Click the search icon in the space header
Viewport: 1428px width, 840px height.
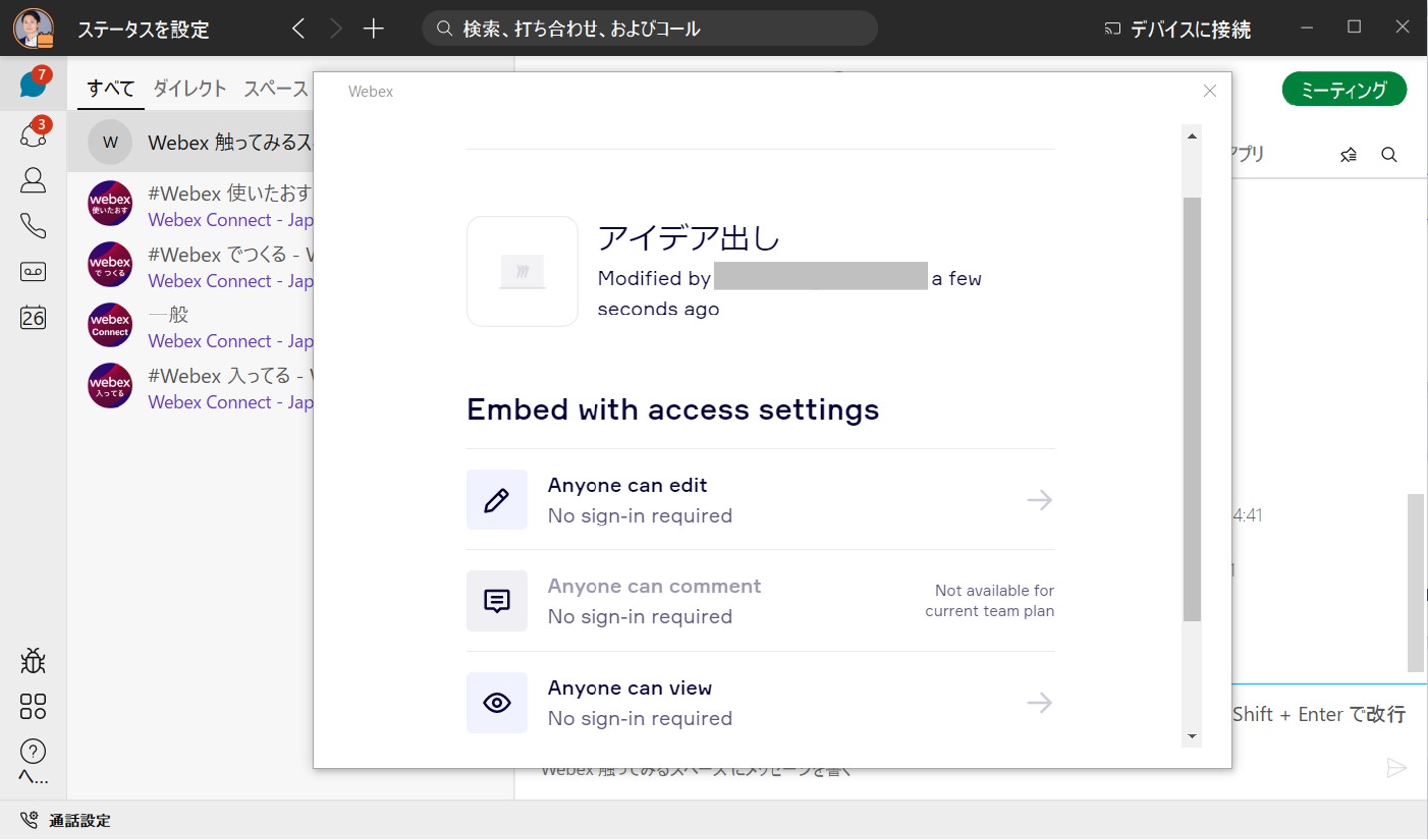pos(1389,155)
